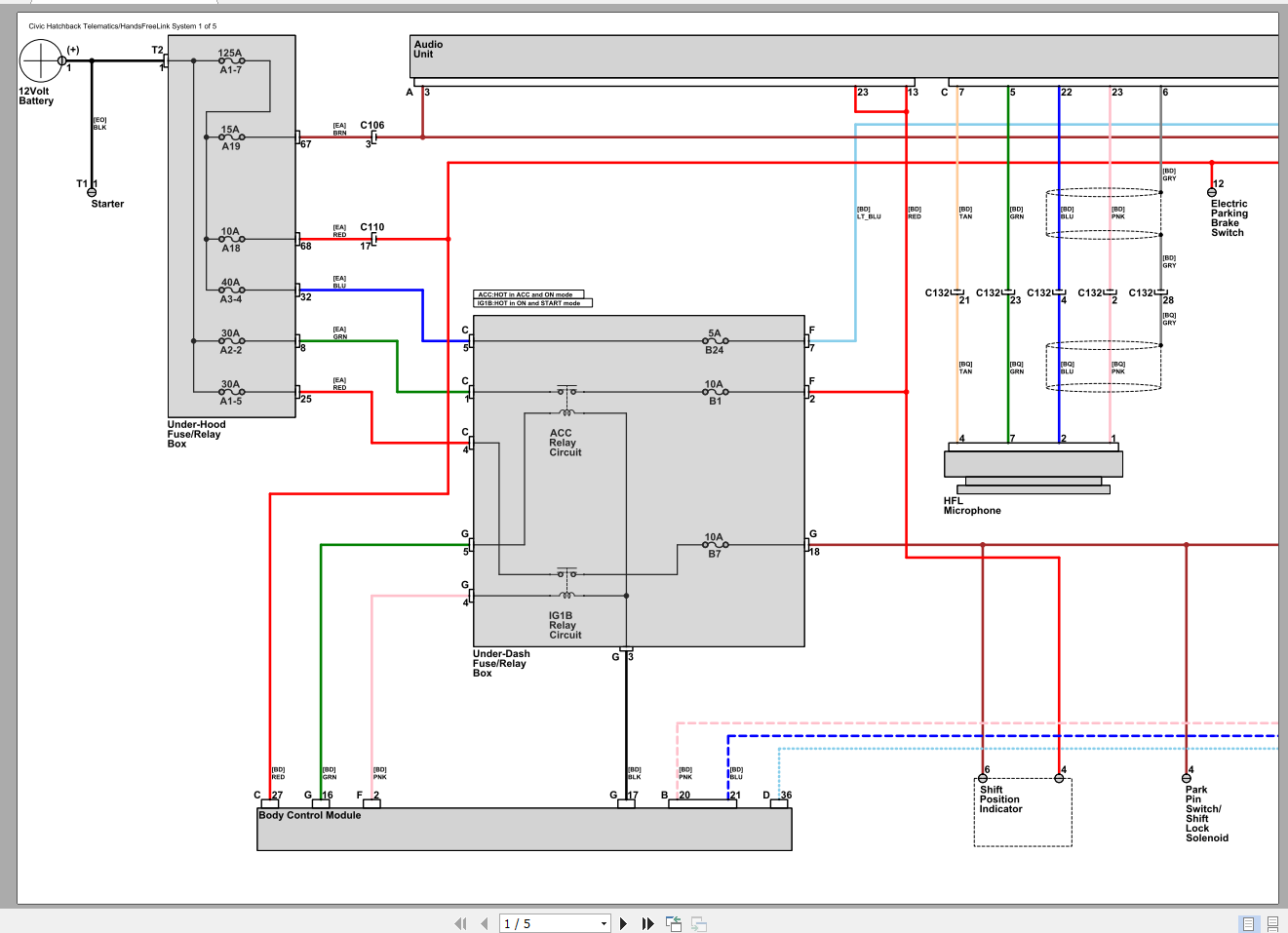Screen dimensions: 1288x933
Task: Go to the previous page
Action: pos(485,923)
